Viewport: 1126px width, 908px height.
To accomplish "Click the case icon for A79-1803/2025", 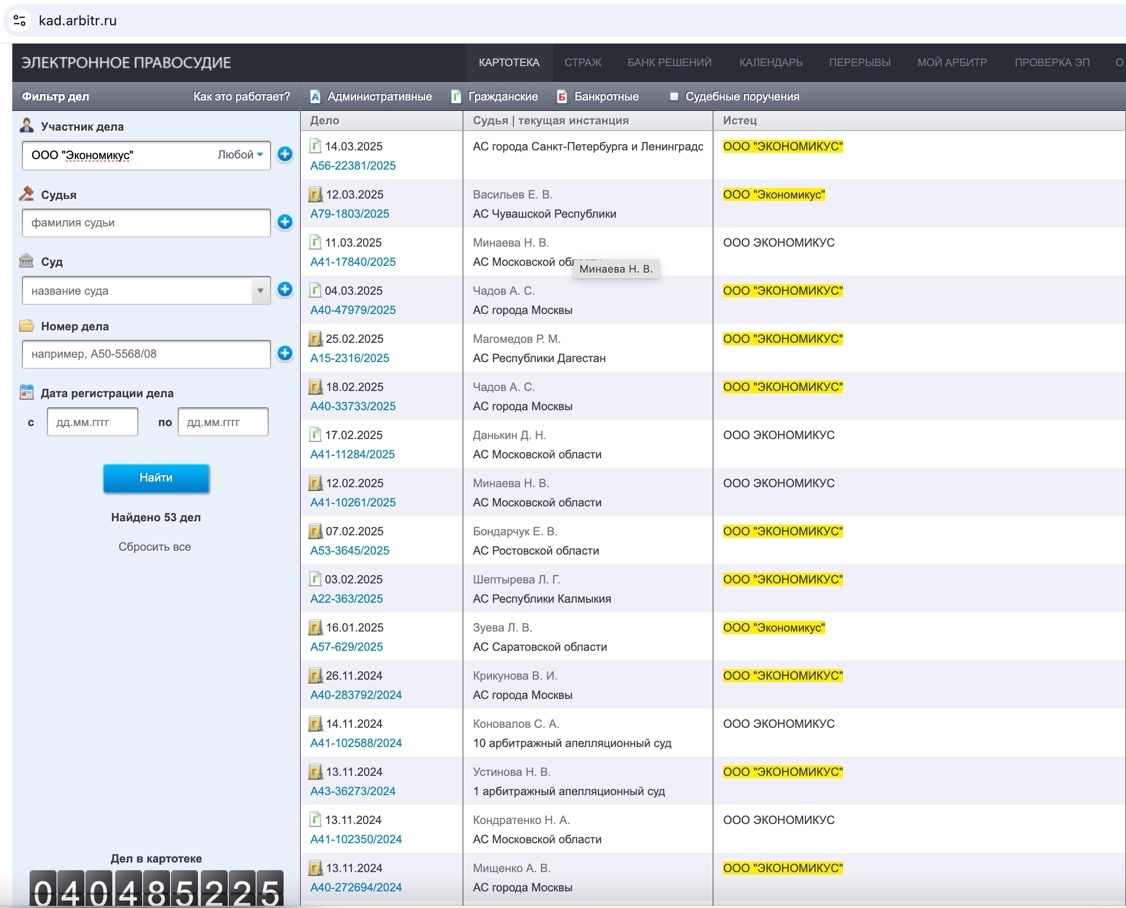I will click(x=315, y=194).
